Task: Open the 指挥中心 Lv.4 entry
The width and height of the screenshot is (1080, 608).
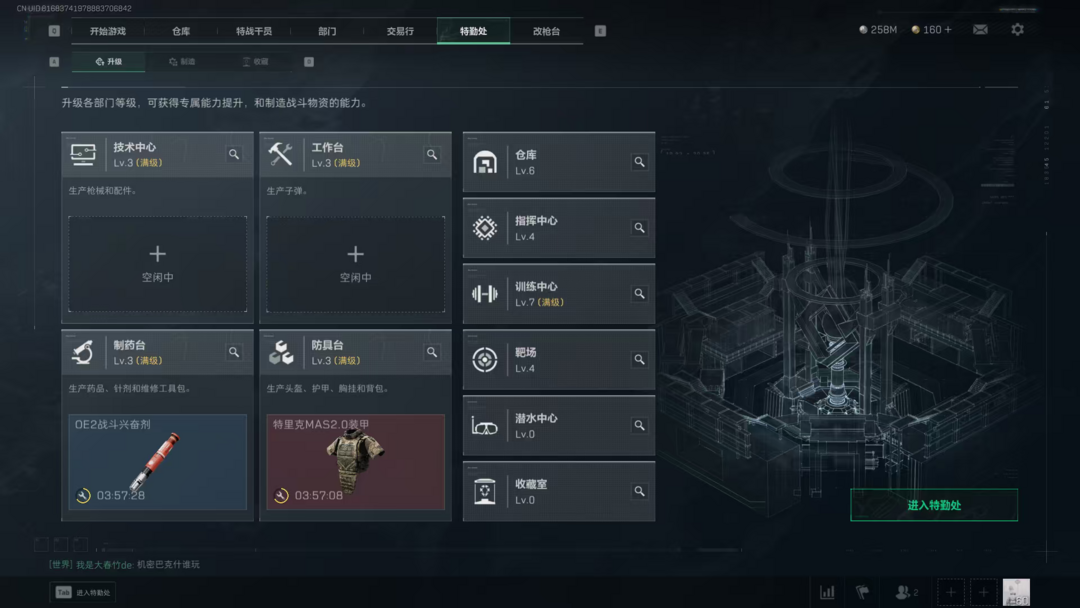Action: [x=559, y=228]
